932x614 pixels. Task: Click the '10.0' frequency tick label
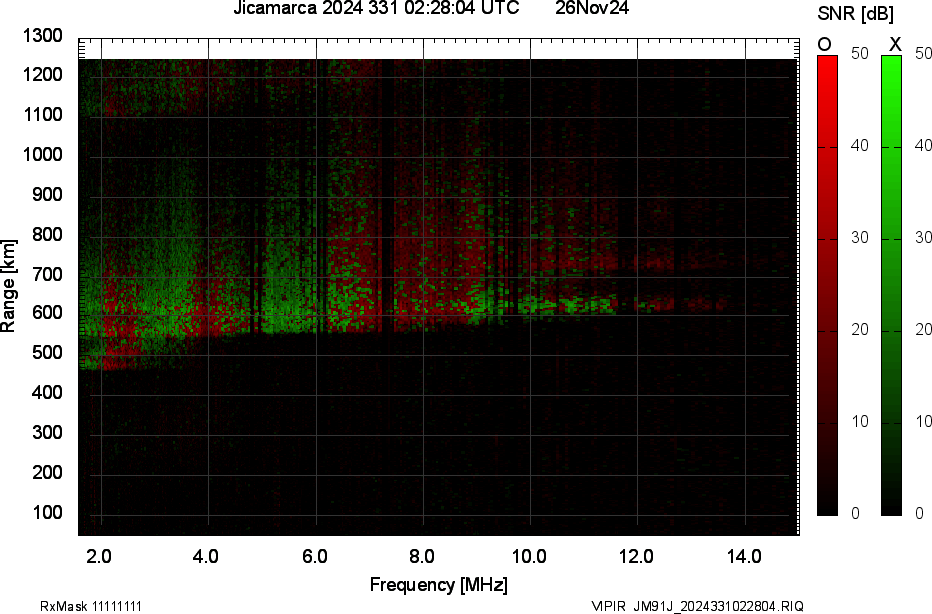(529, 556)
